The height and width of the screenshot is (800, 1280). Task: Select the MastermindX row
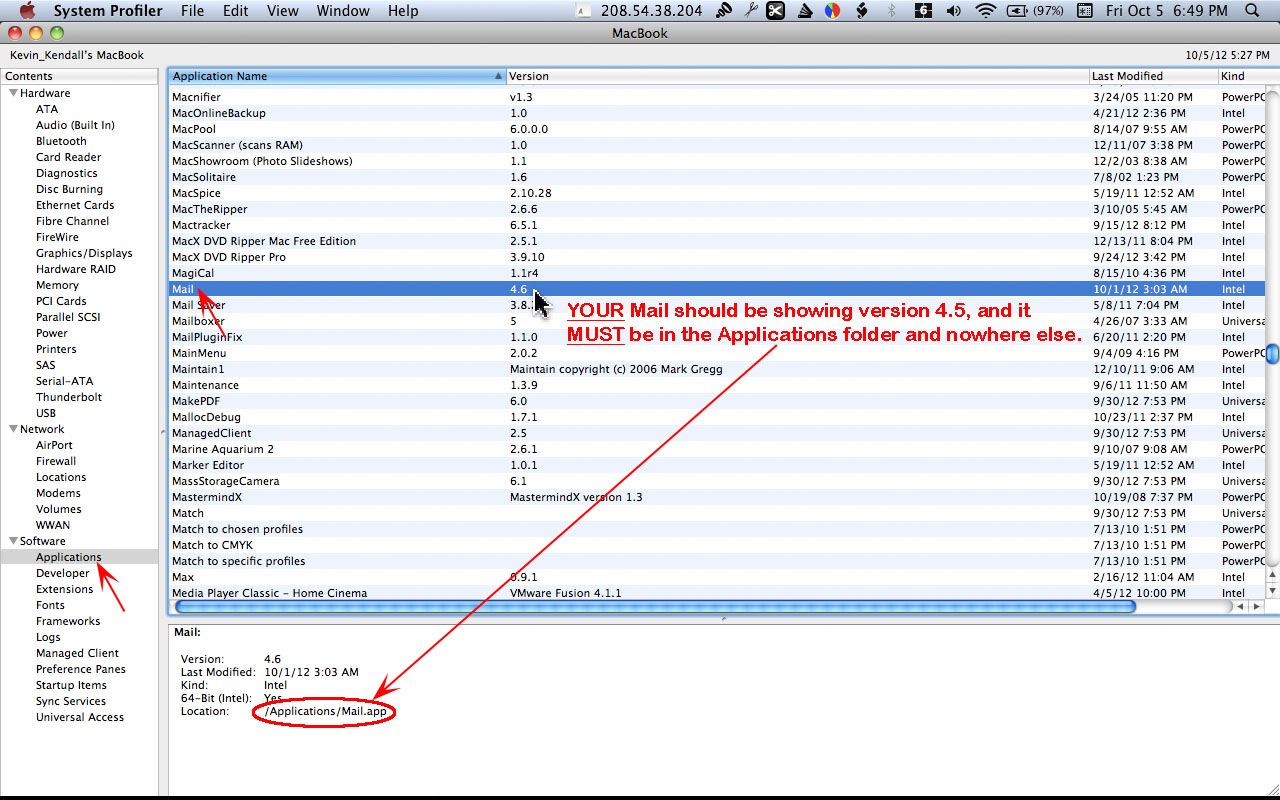coord(717,497)
